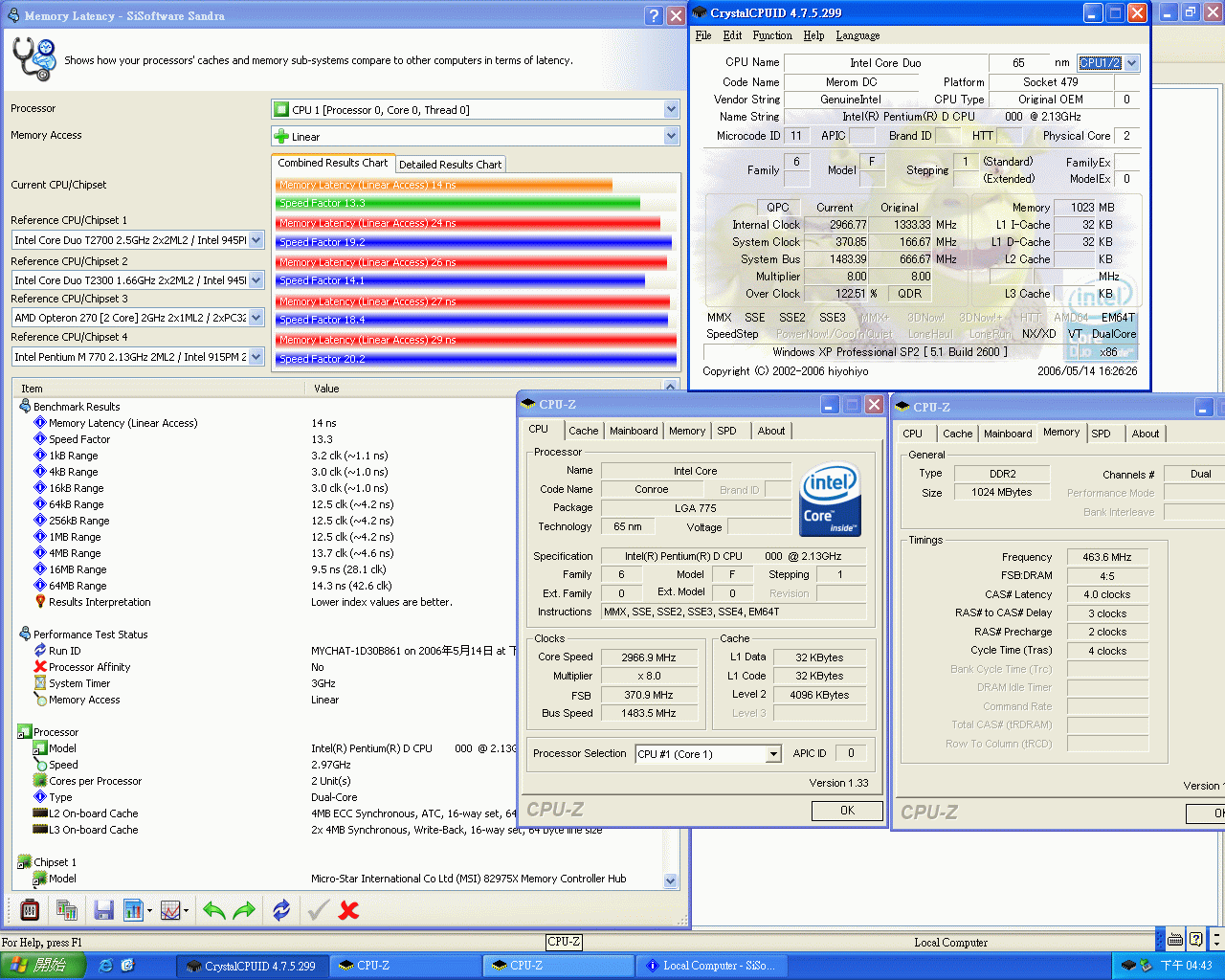
Task: Switch to Local Computer SiSoftware taskbar button
Action: tap(711, 966)
